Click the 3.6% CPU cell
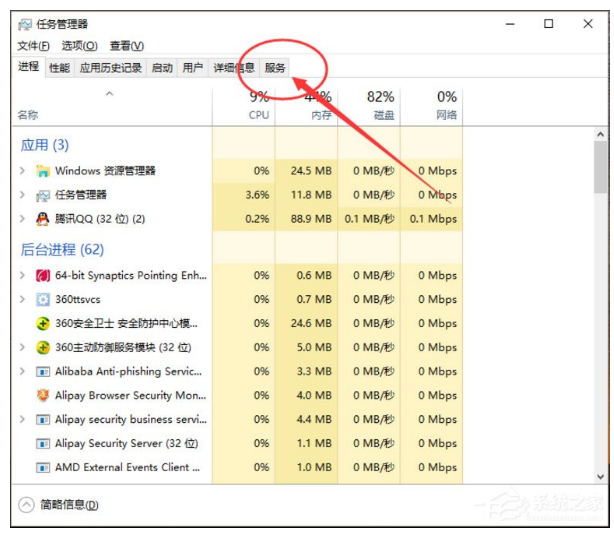The width and height of the screenshot is (614, 537). [x=244, y=195]
